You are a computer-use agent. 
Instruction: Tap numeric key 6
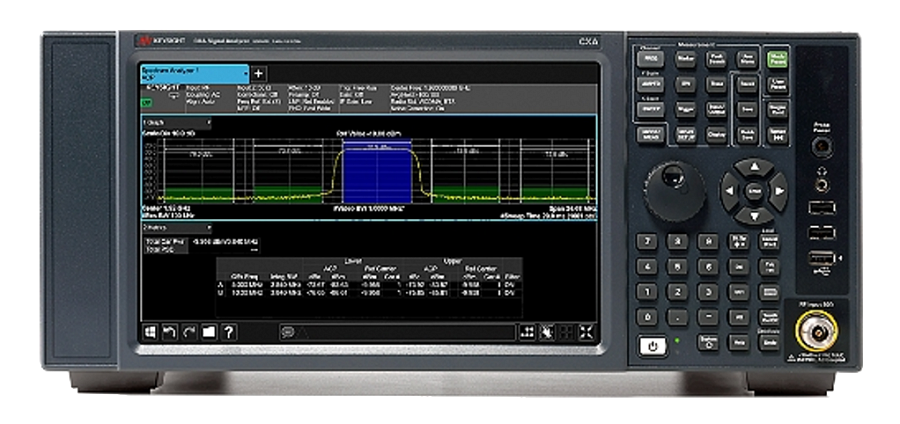[708, 267]
